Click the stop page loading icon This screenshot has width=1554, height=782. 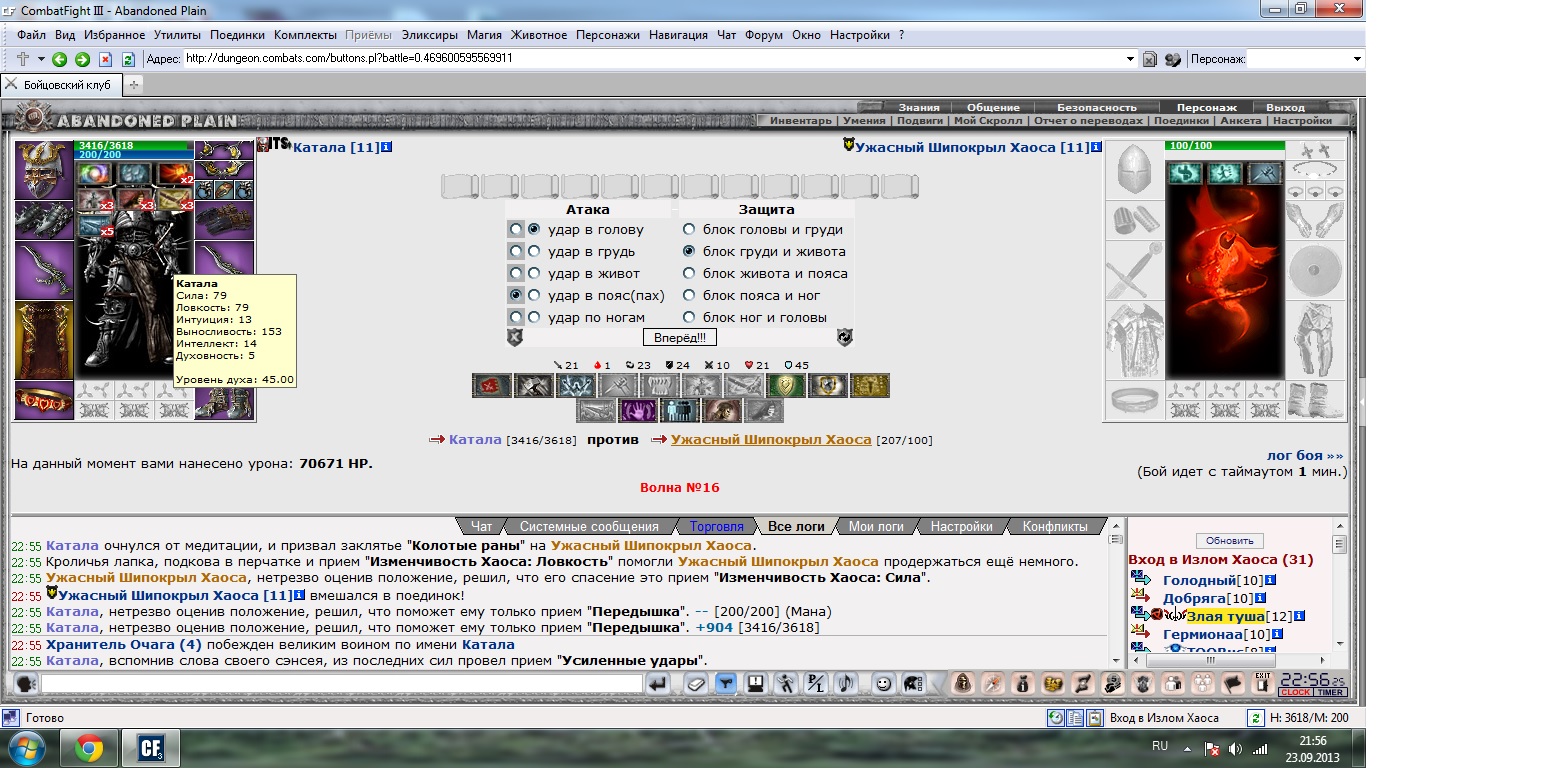coord(105,59)
